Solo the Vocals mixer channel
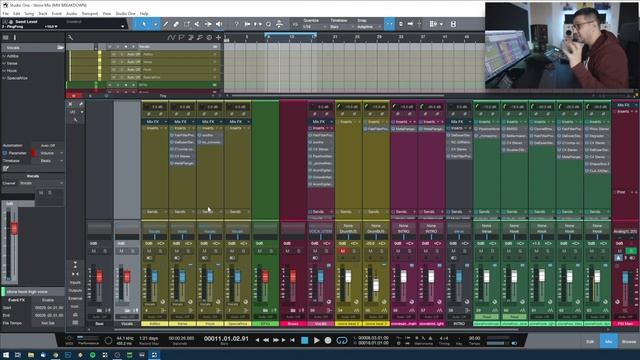The height and width of the screenshot is (360, 640). point(132,251)
